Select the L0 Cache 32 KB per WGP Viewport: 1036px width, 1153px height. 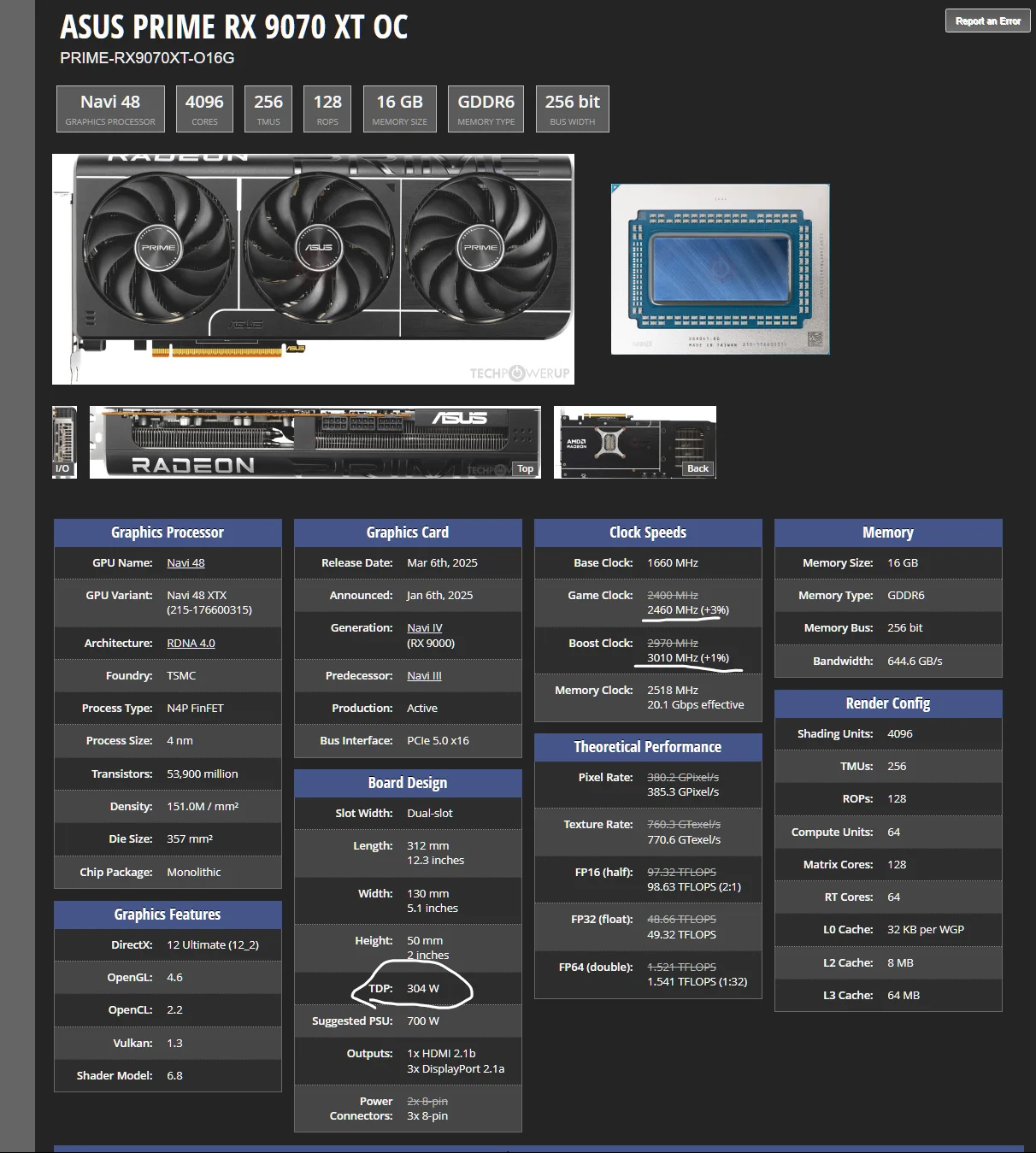click(x=926, y=929)
